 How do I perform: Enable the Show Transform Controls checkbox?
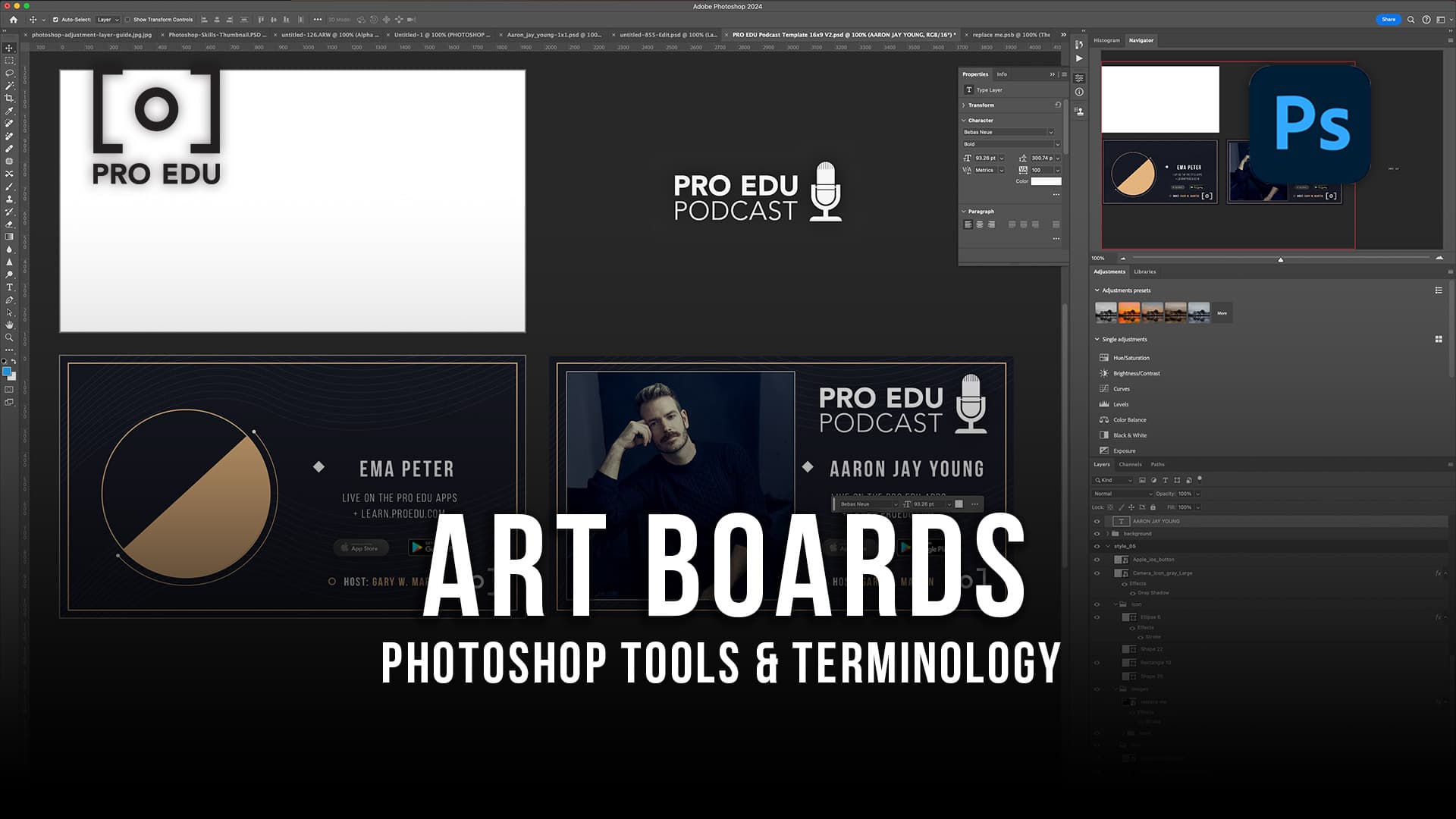click(127, 19)
